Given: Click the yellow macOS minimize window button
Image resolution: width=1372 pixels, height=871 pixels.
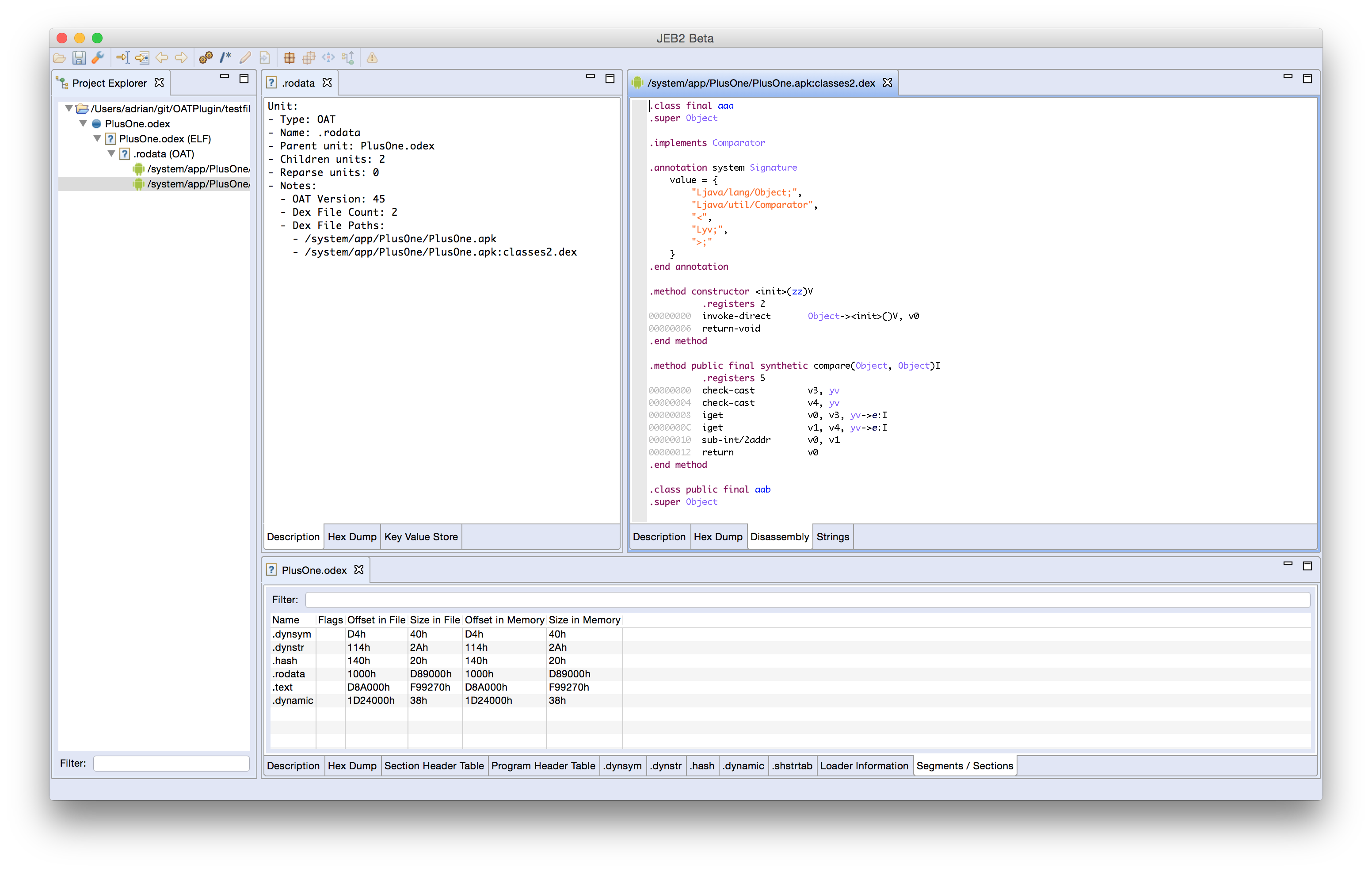Looking at the screenshot, I should click(80, 38).
